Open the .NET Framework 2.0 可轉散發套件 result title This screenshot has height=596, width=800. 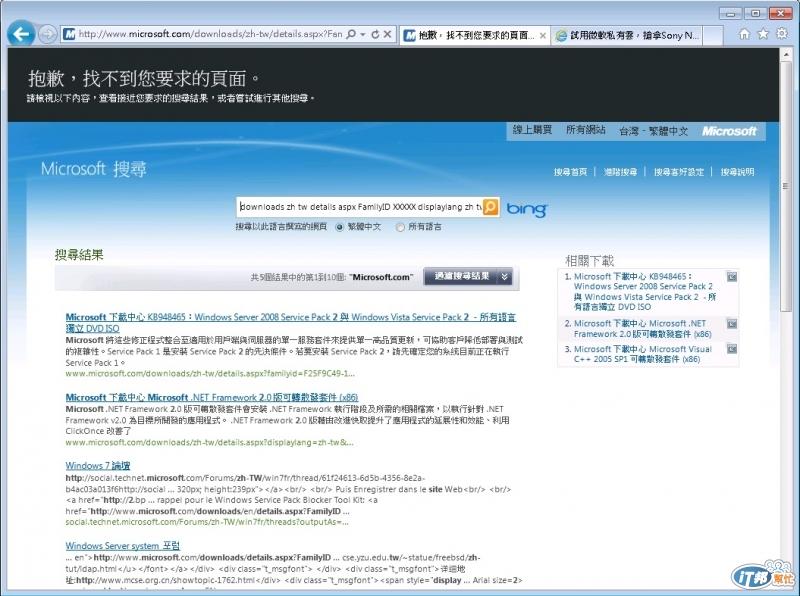click(x=212, y=397)
